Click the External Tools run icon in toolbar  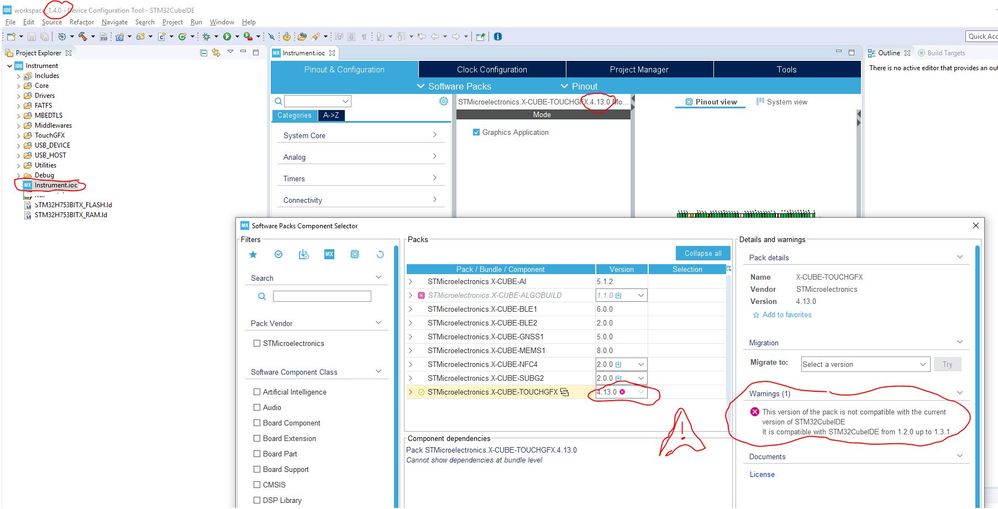[248, 37]
